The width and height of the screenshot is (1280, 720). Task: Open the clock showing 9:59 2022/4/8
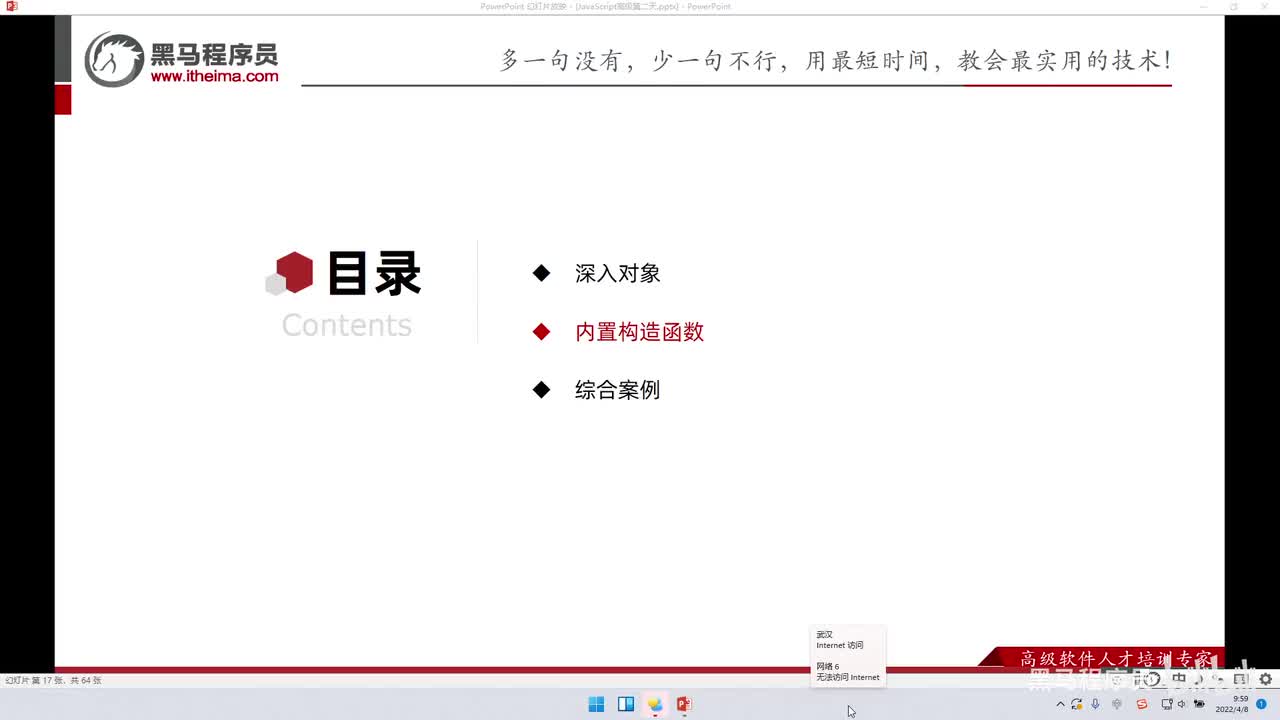coord(1232,704)
